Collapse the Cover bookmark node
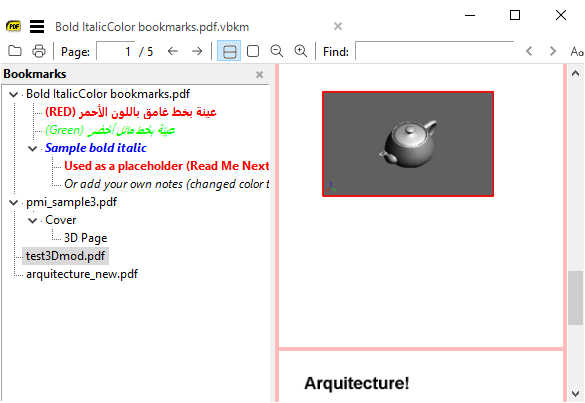Image resolution: width=585 pixels, height=403 pixels. pyautogui.click(x=32, y=221)
